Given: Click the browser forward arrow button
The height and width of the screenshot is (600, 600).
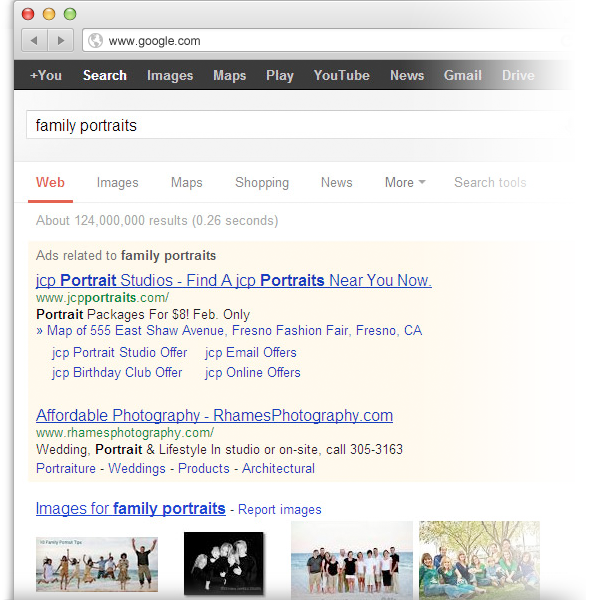Looking at the screenshot, I should [x=60, y=40].
